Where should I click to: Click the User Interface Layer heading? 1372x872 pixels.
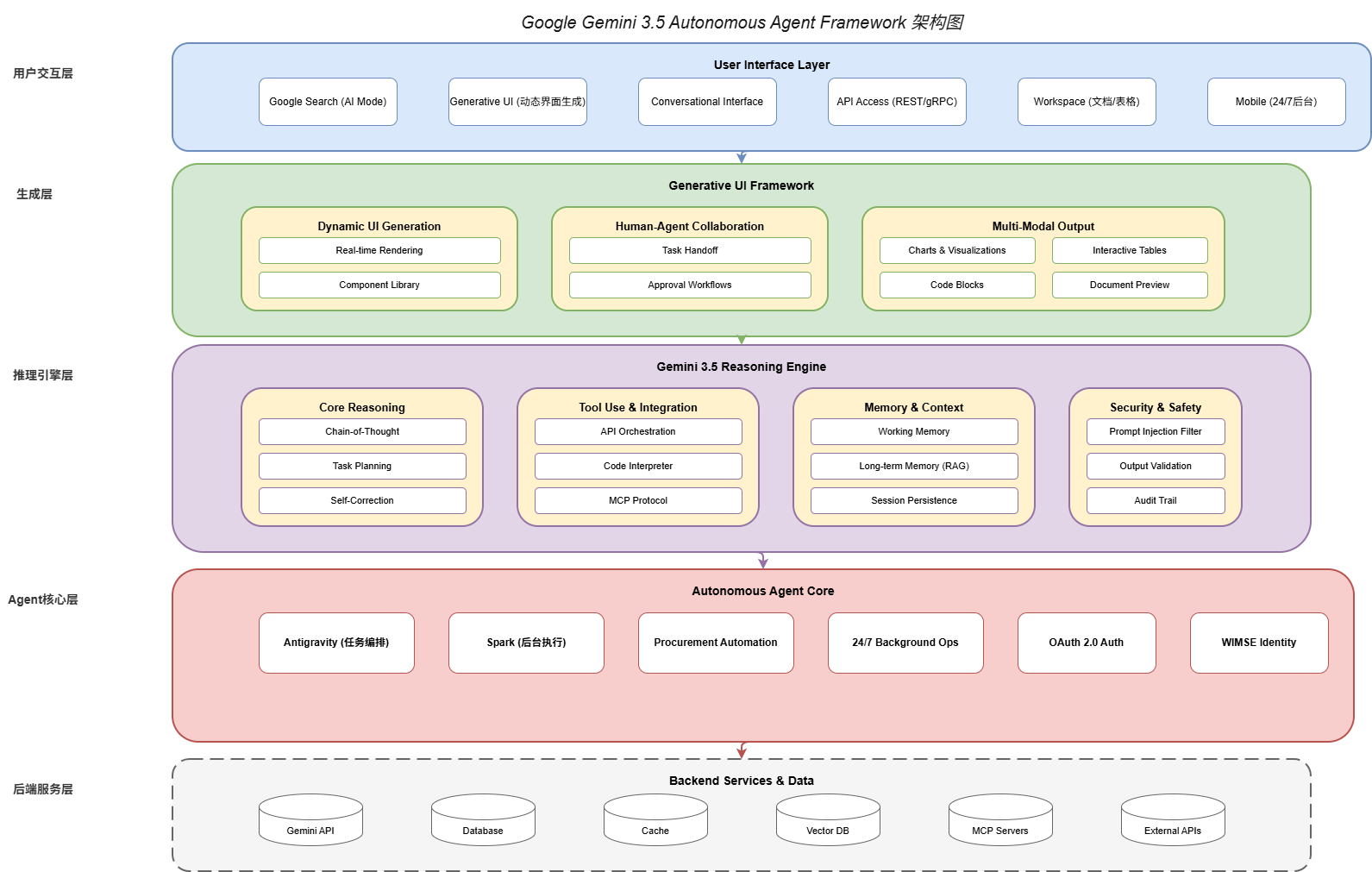point(772,65)
